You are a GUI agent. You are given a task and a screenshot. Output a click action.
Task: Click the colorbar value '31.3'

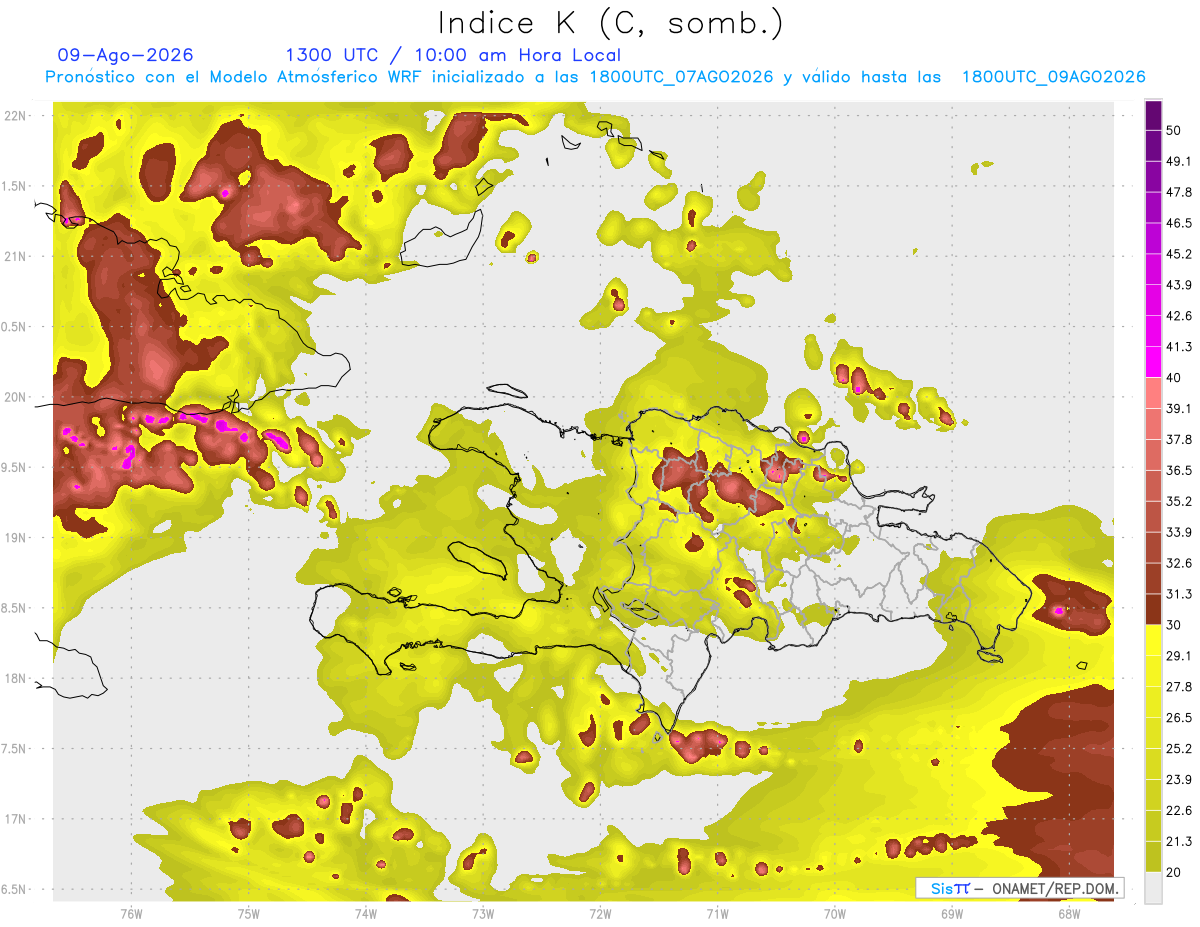[x=1179, y=594]
